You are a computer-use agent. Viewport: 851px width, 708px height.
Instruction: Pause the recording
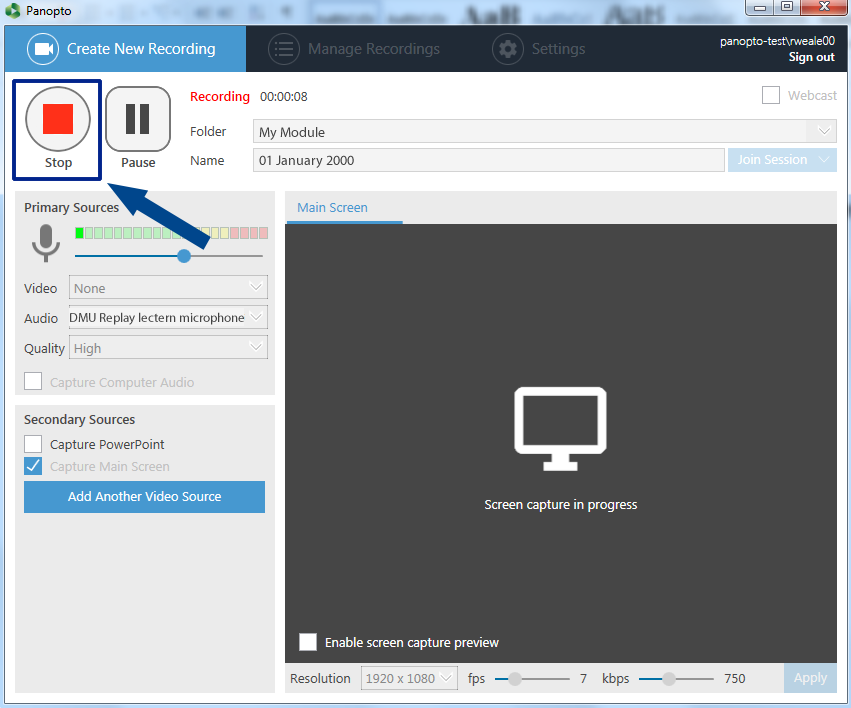(138, 119)
